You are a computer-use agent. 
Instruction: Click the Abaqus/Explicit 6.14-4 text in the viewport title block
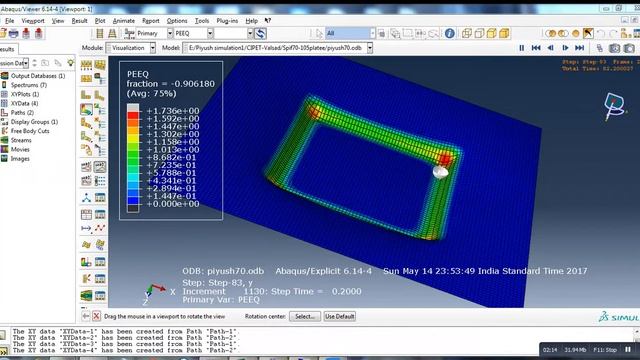324,271
